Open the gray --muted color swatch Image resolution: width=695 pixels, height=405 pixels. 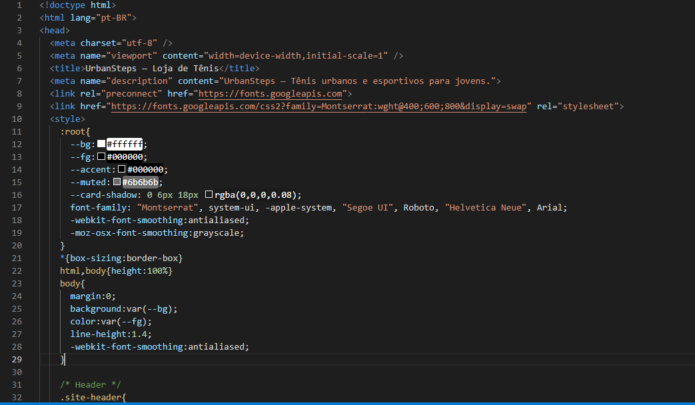coord(117,183)
